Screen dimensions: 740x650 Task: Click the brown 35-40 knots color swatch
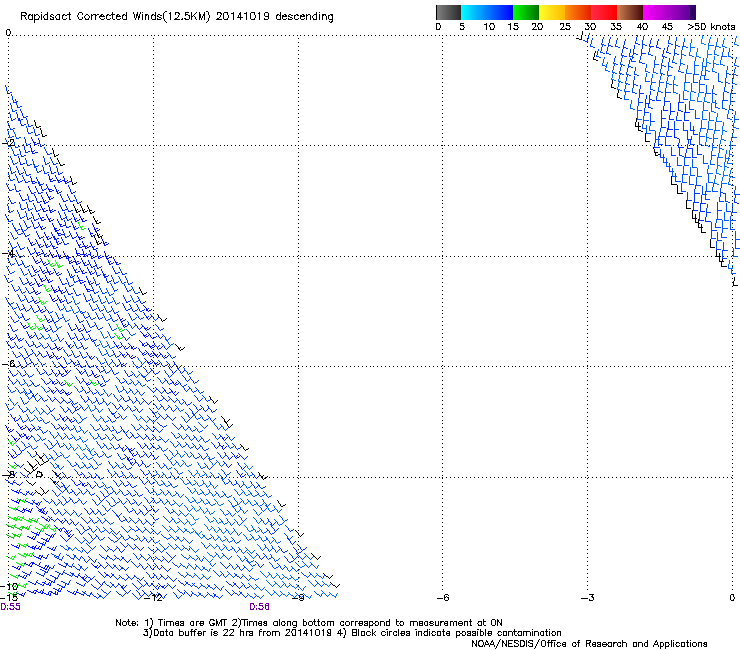[x=630, y=12]
